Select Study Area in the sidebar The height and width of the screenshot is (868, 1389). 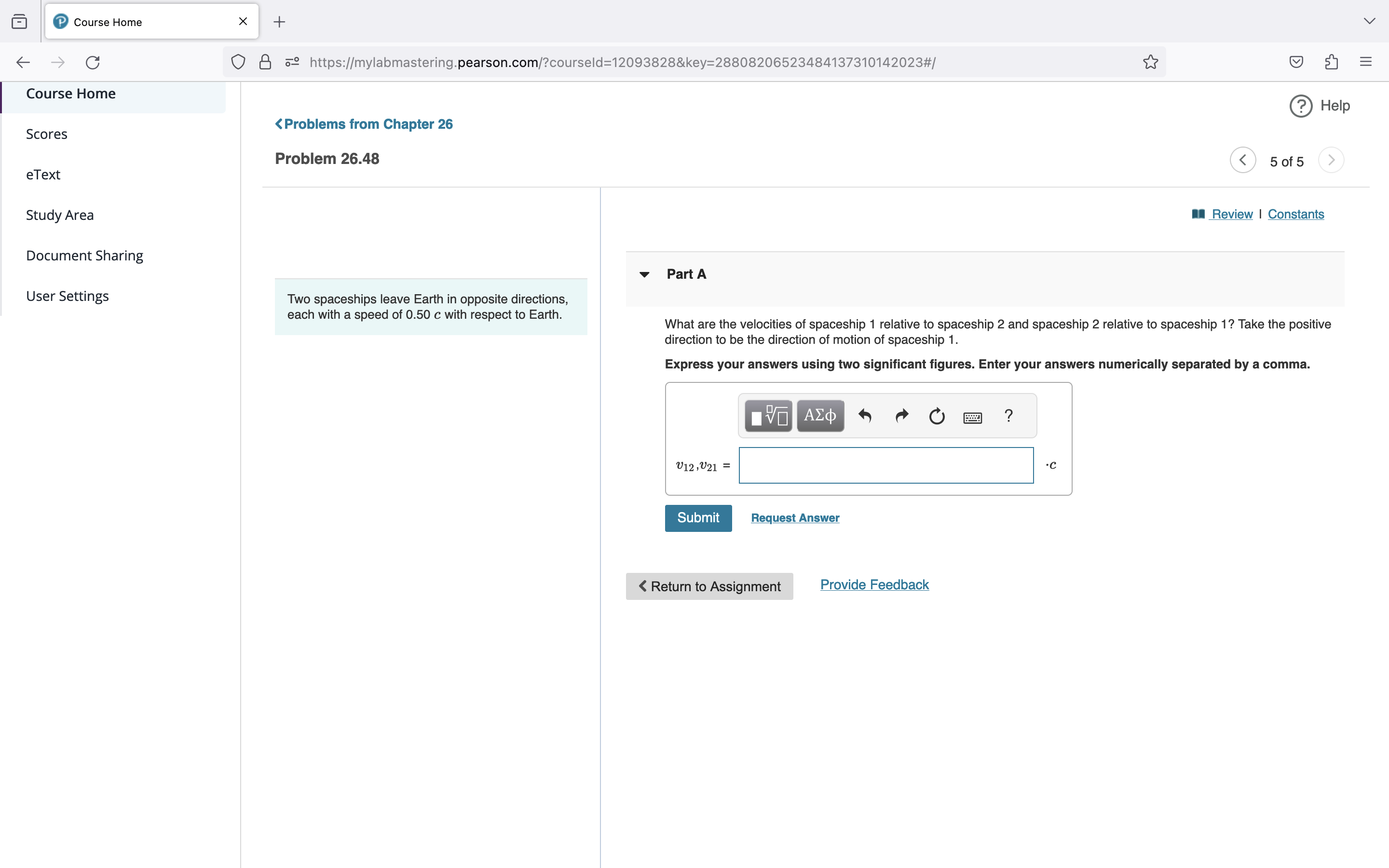pyautogui.click(x=60, y=215)
